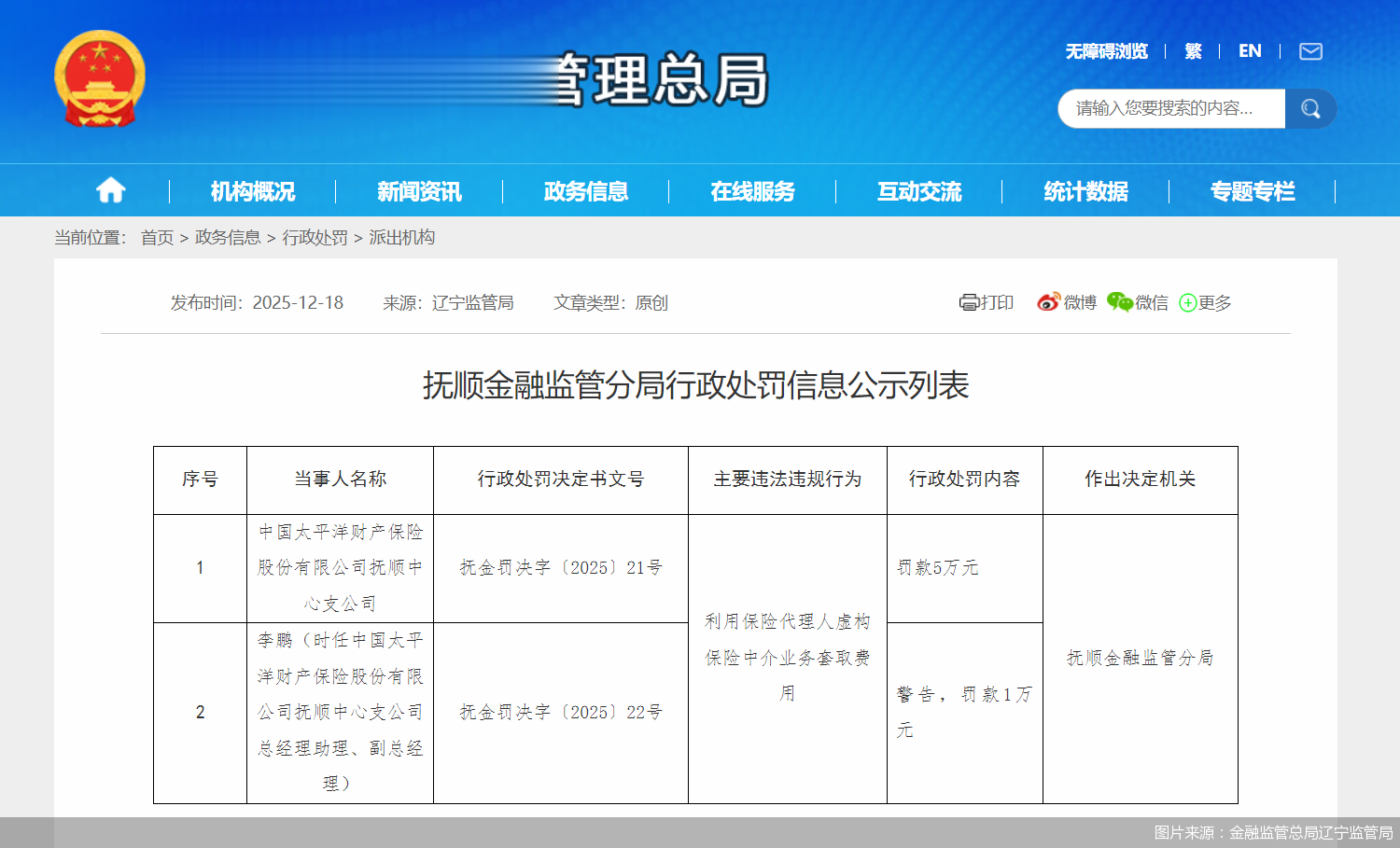
Task: Click the row number 1 cell
Action: (x=200, y=568)
